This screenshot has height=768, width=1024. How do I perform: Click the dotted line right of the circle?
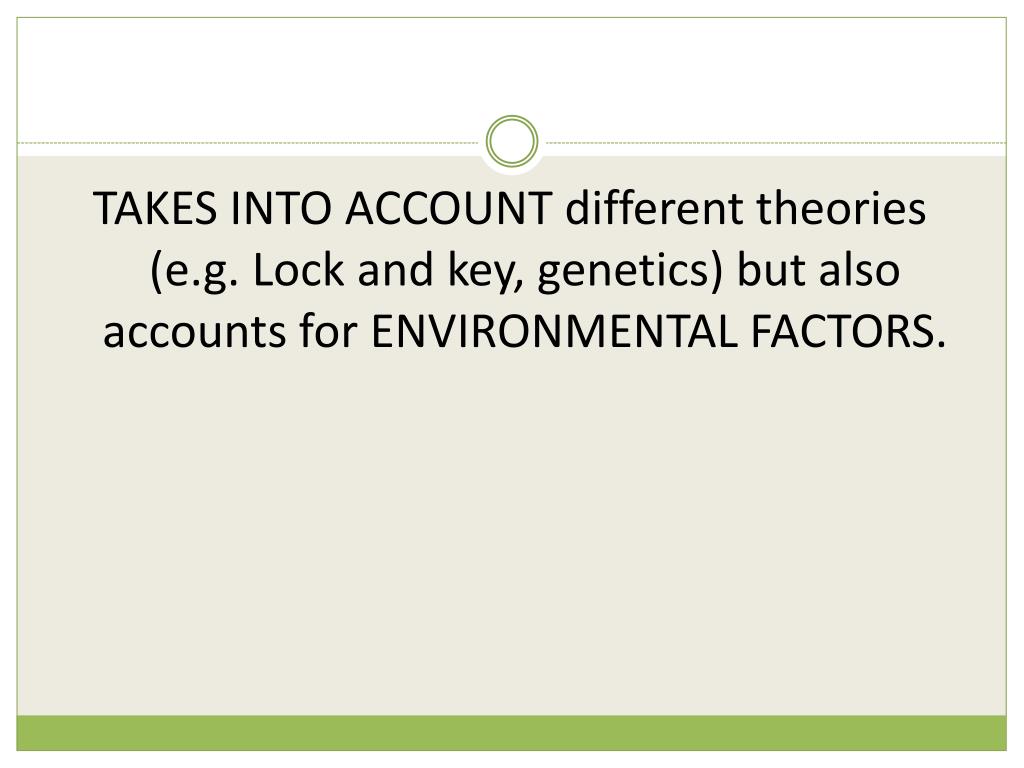(x=775, y=142)
